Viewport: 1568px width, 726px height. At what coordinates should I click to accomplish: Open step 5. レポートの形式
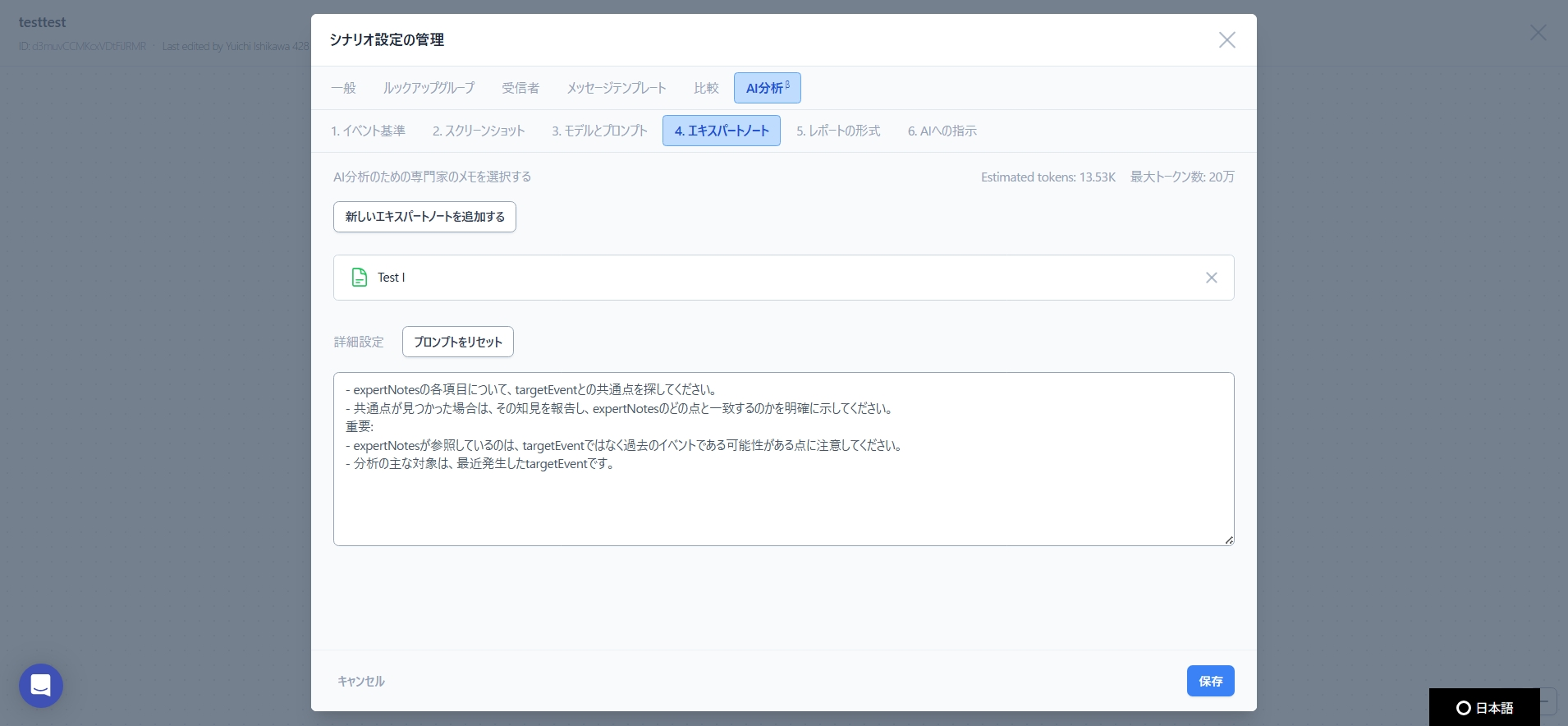pyautogui.click(x=837, y=131)
